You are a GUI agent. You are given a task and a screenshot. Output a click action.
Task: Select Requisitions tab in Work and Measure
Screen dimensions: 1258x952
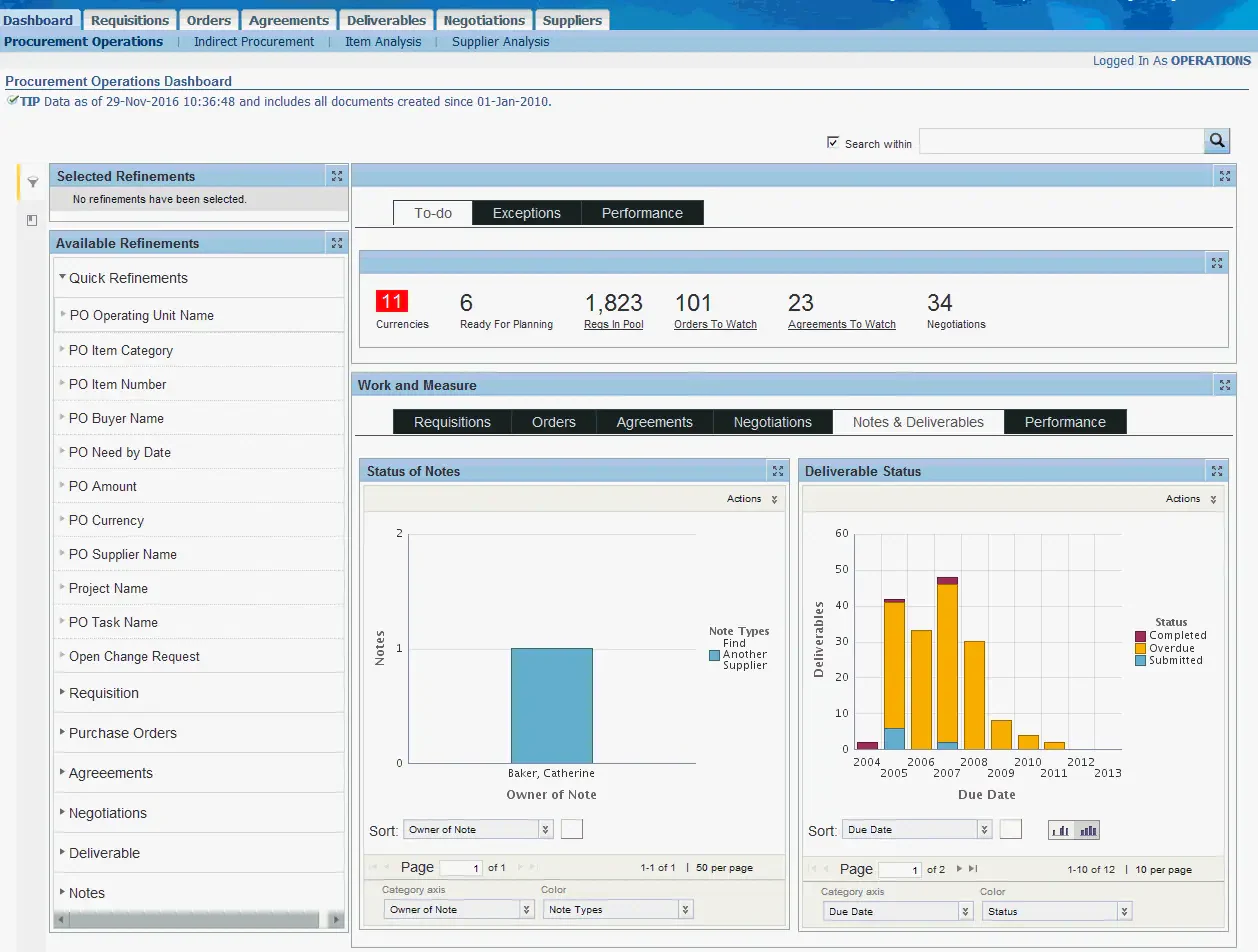tap(452, 422)
